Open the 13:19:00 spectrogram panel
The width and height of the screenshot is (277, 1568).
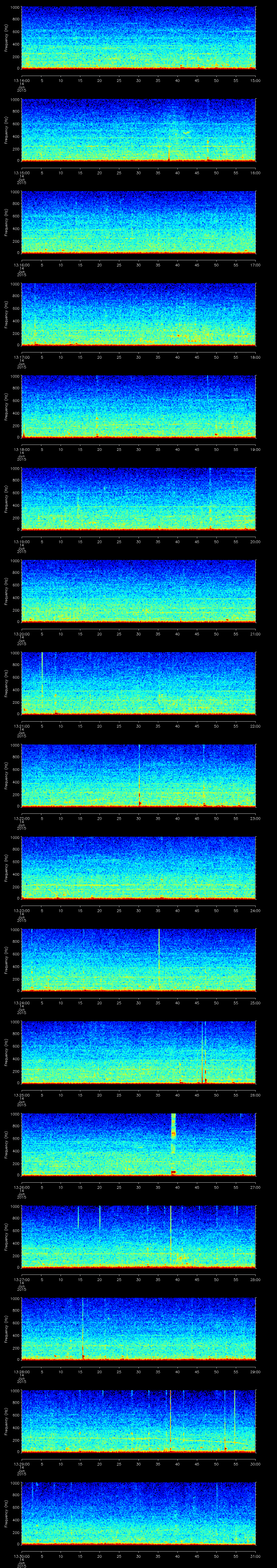[139, 499]
